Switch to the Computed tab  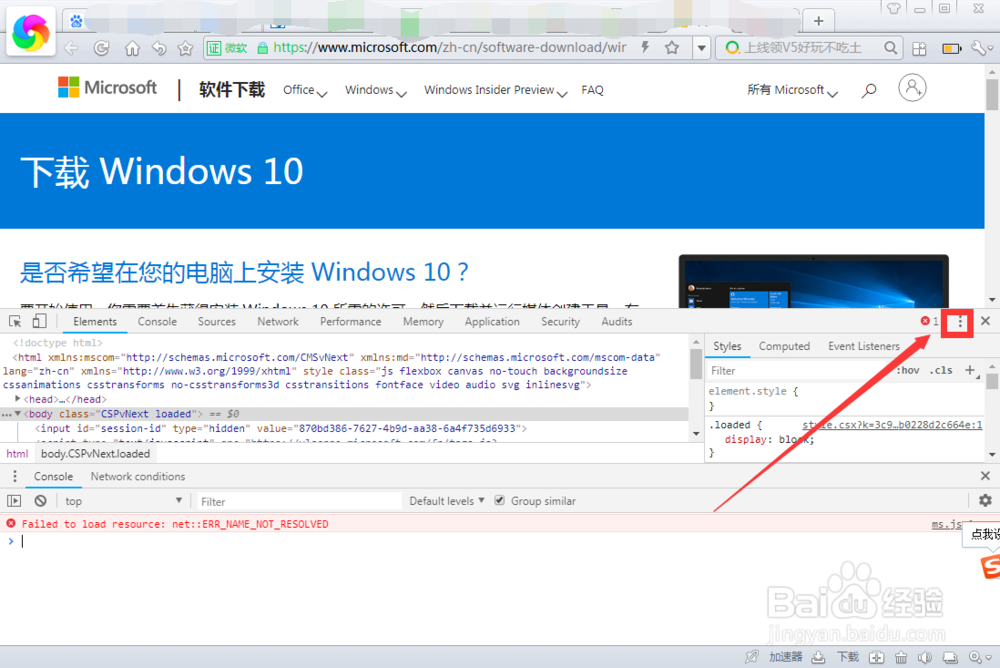(x=784, y=346)
